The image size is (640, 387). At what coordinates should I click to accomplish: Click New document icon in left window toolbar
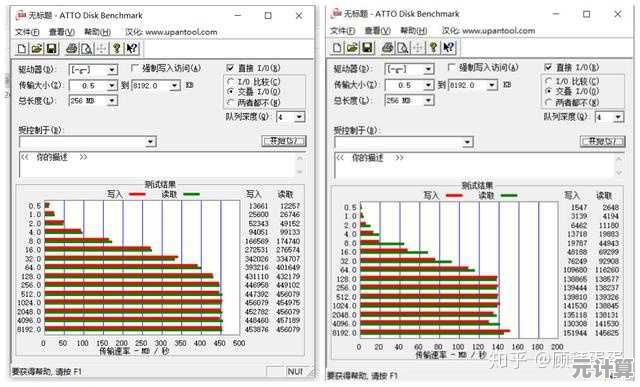tap(22, 49)
